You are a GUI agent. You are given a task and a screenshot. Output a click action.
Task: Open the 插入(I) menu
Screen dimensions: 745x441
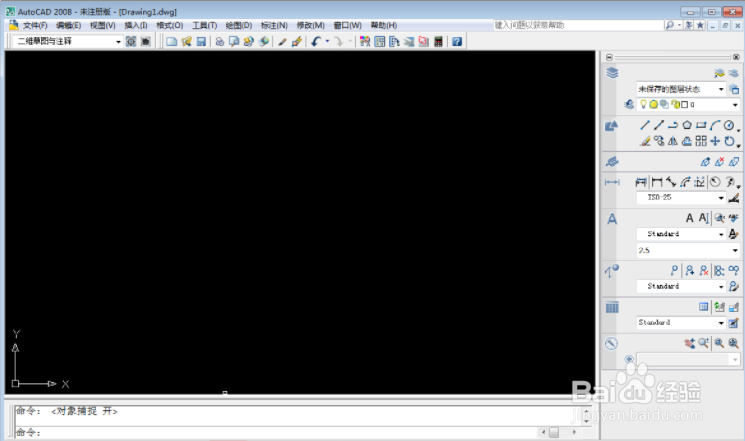tap(135, 25)
